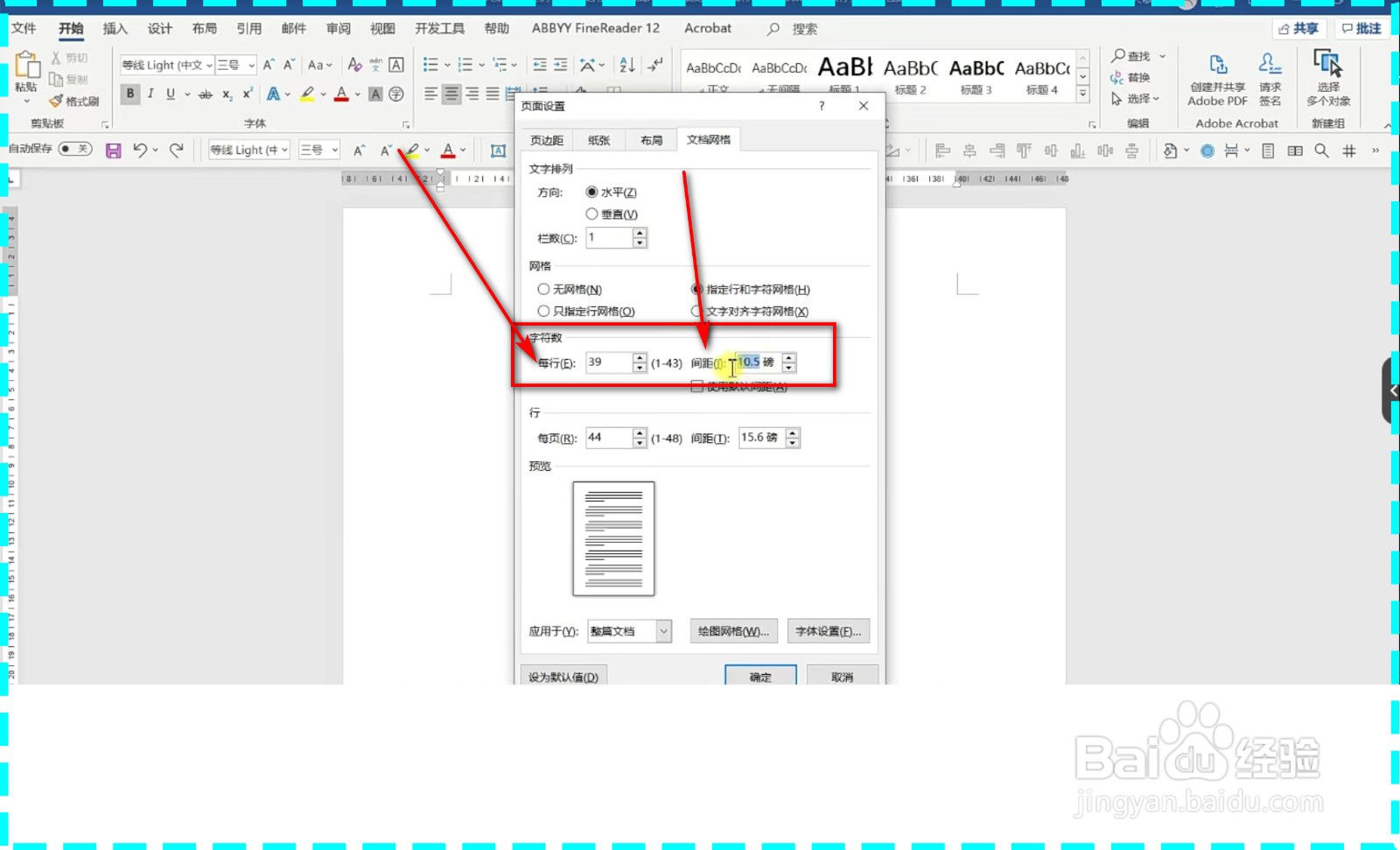Click the help question mark in Page Setup
The height and width of the screenshot is (850, 1400).
pyautogui.click(x=822, y=106)
